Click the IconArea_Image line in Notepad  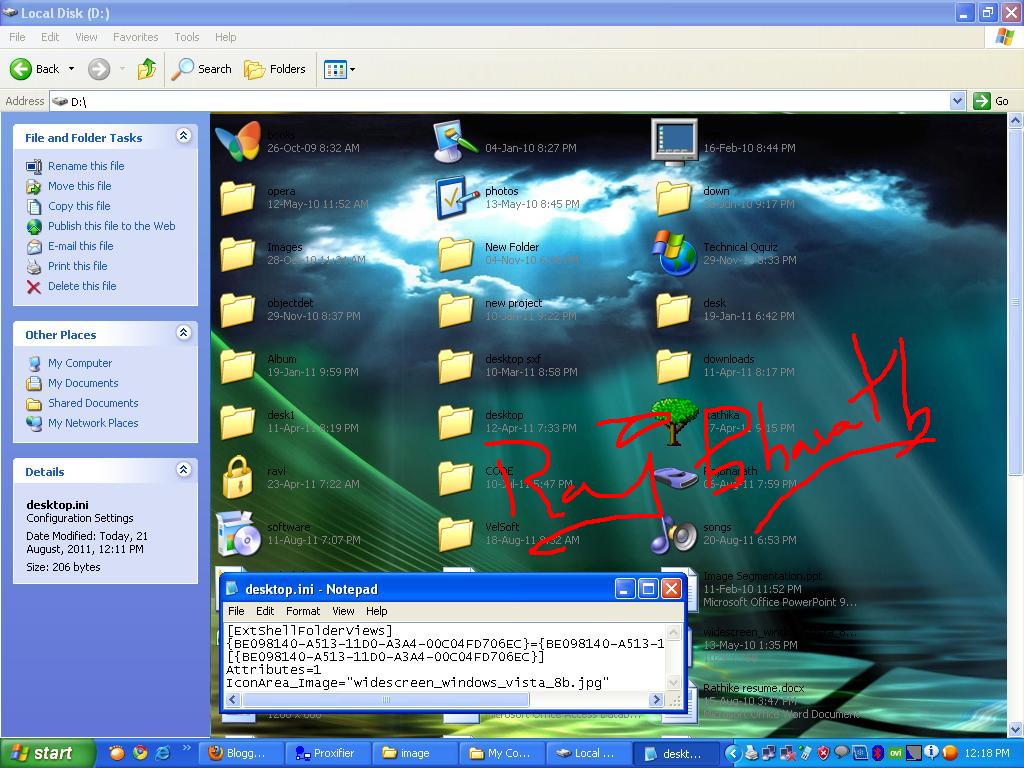click(x=418, y=682)
